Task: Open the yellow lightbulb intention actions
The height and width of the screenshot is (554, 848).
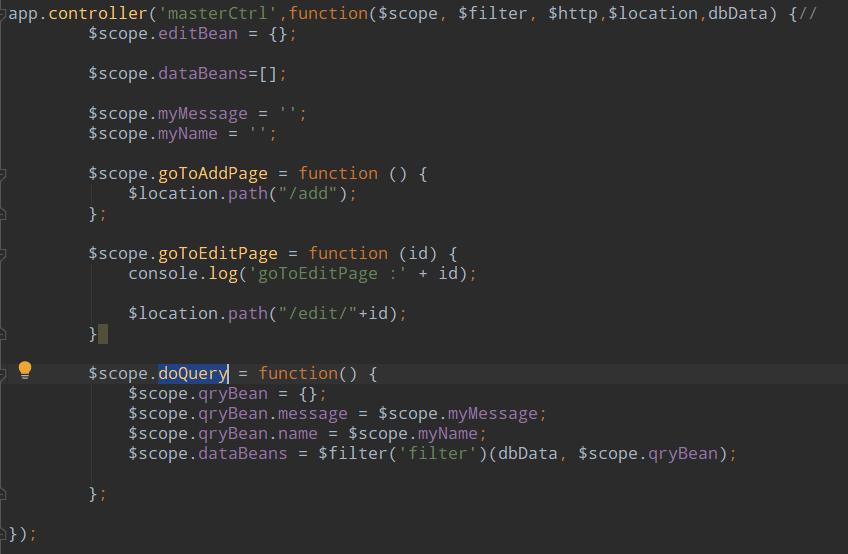Action: pos(25,370)
